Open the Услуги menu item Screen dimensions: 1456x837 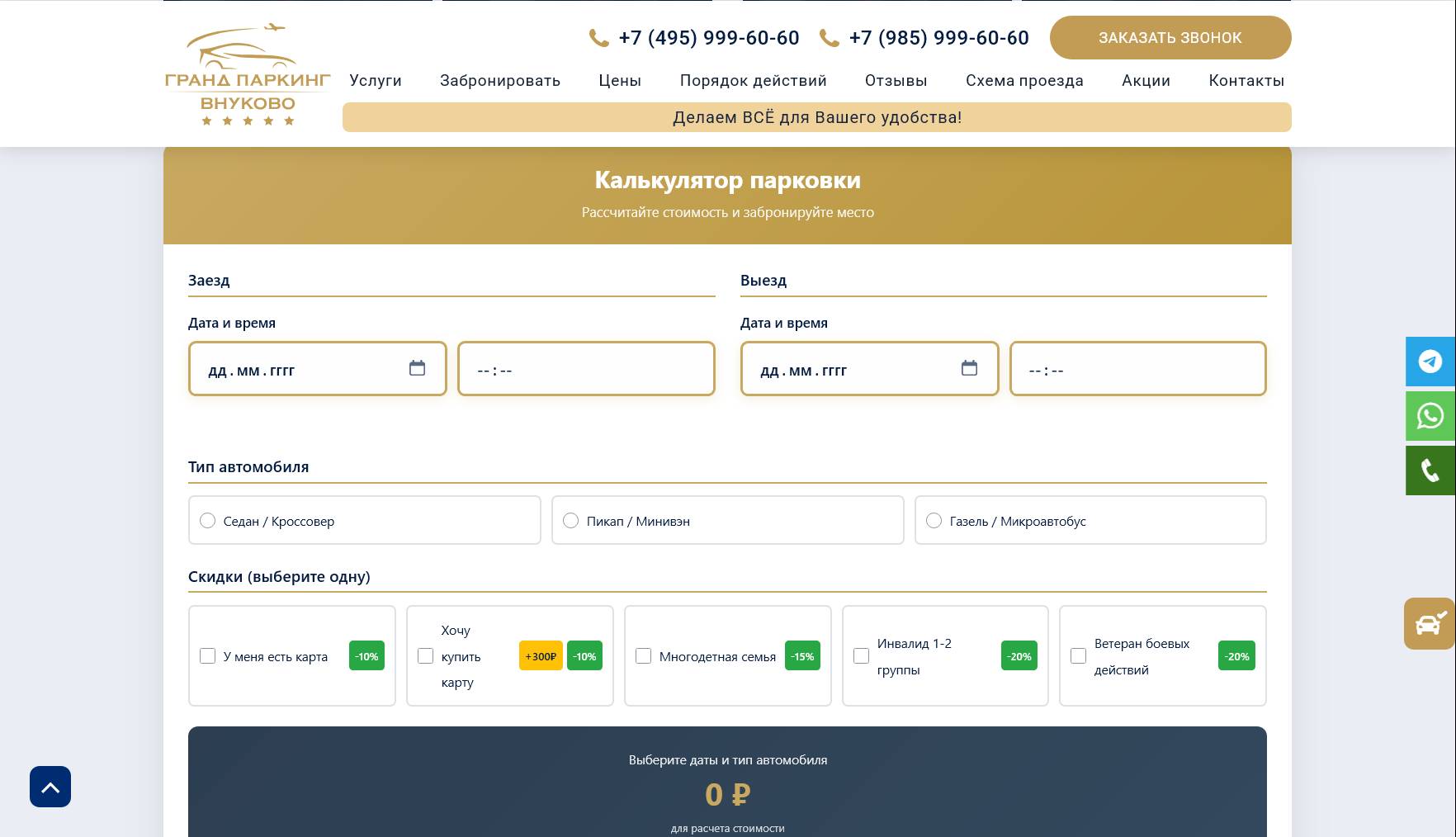(376, 80)
